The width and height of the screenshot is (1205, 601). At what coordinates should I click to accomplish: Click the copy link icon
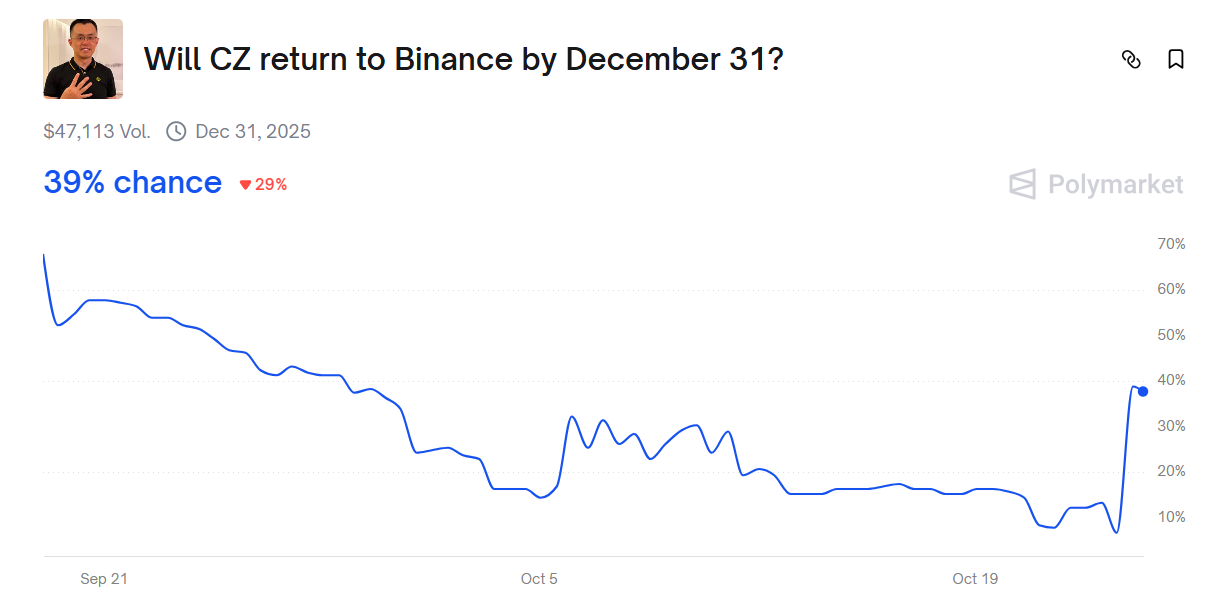[x=1131, y=59]
